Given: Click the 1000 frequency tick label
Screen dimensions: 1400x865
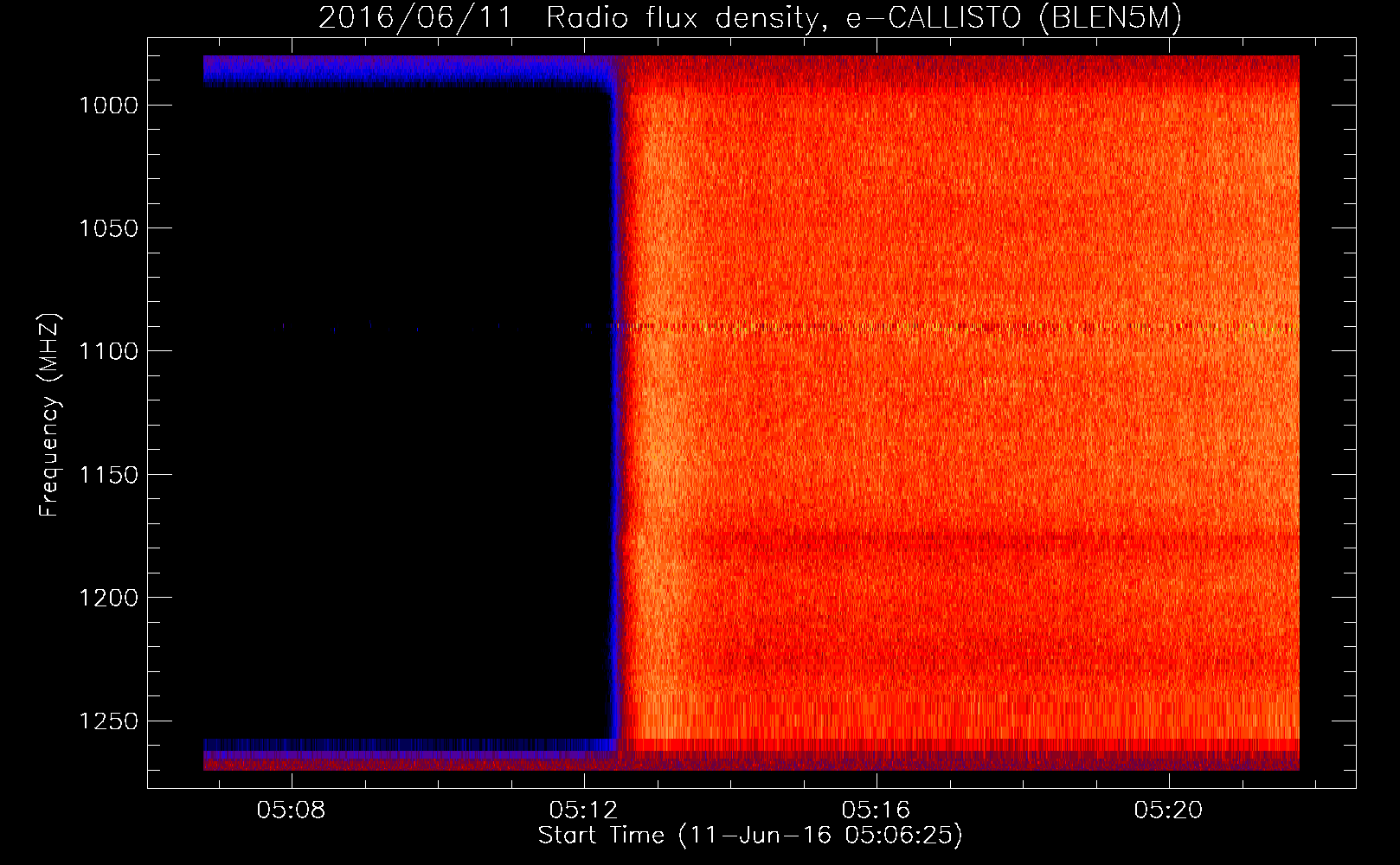Looking at the screenshot, I should click(108, 106).
